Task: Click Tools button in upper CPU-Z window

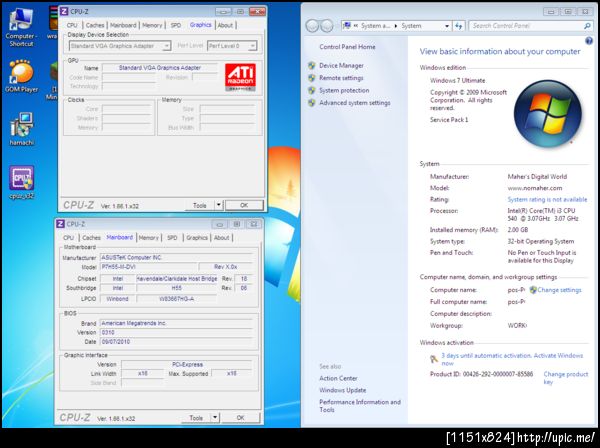Action: click(x=199, y=205)
